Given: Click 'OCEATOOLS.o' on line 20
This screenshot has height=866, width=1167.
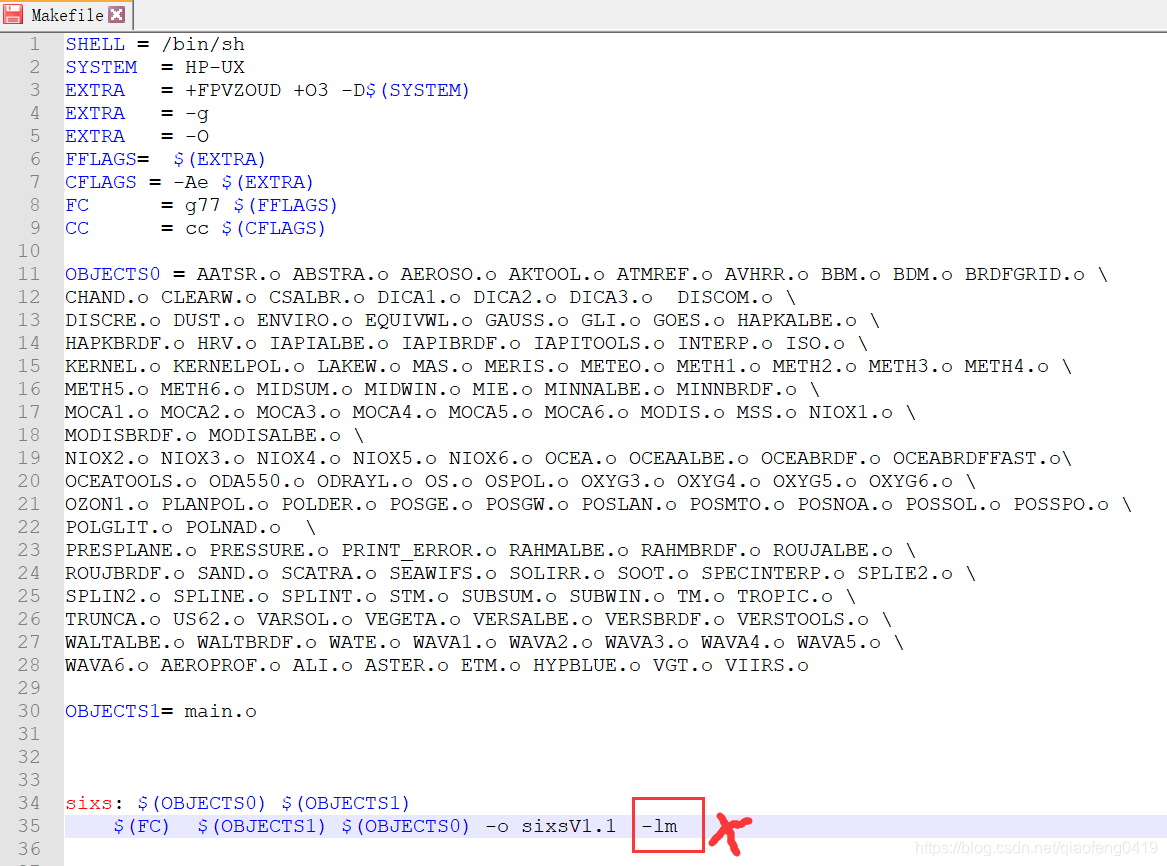Looking at the screenshot, I should pos(130,481).
